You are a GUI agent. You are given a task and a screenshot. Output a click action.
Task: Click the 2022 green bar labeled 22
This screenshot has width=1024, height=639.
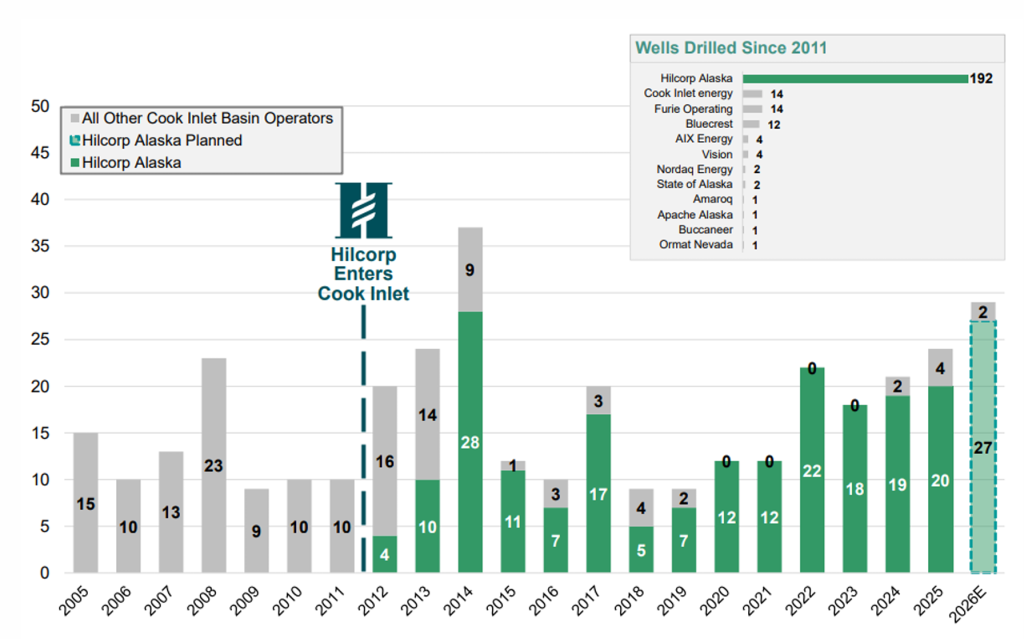coord(812,470)
